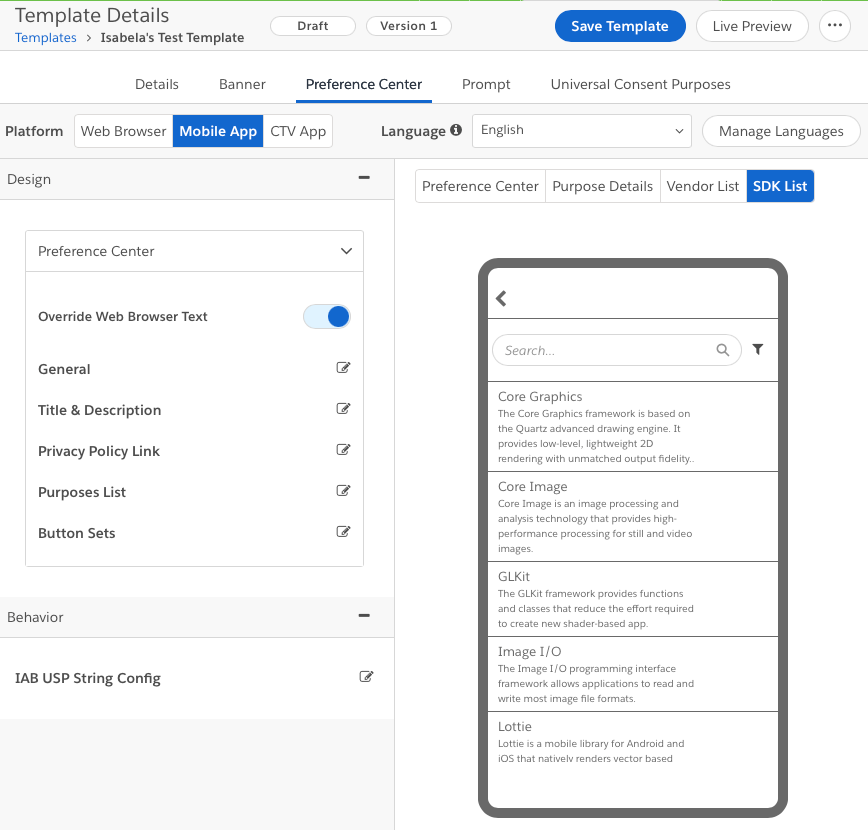Show the Purpose Details preview view
The height and width of the screenshot is (830, 868).
(602, 186)
